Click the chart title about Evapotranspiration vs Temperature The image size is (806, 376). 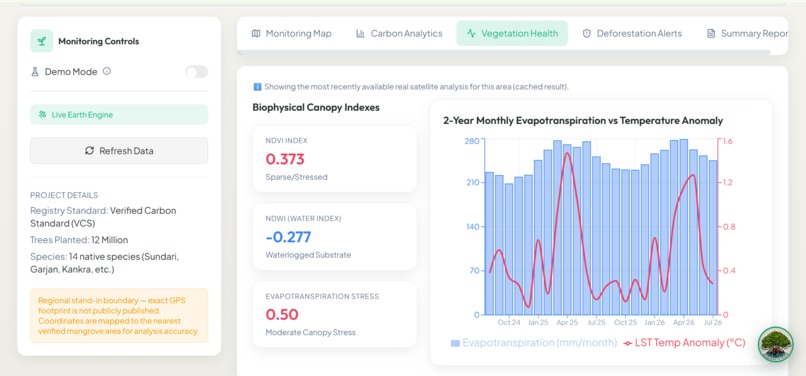[x=583, y=121]
